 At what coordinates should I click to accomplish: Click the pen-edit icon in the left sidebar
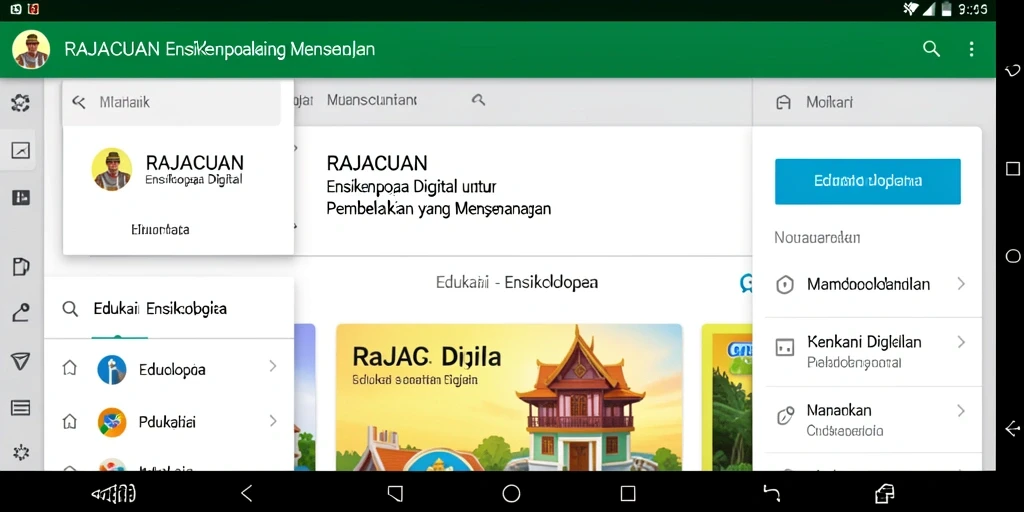(21, 313)
